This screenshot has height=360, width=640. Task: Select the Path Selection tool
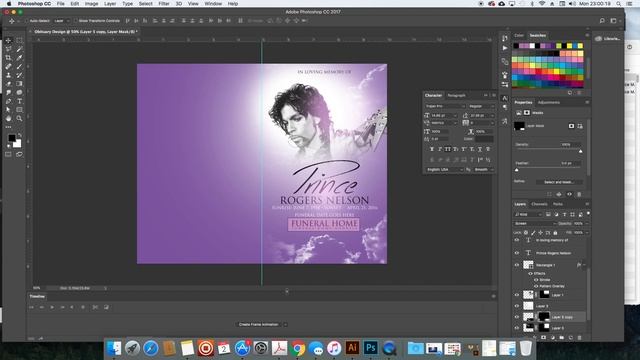[8, 110]
